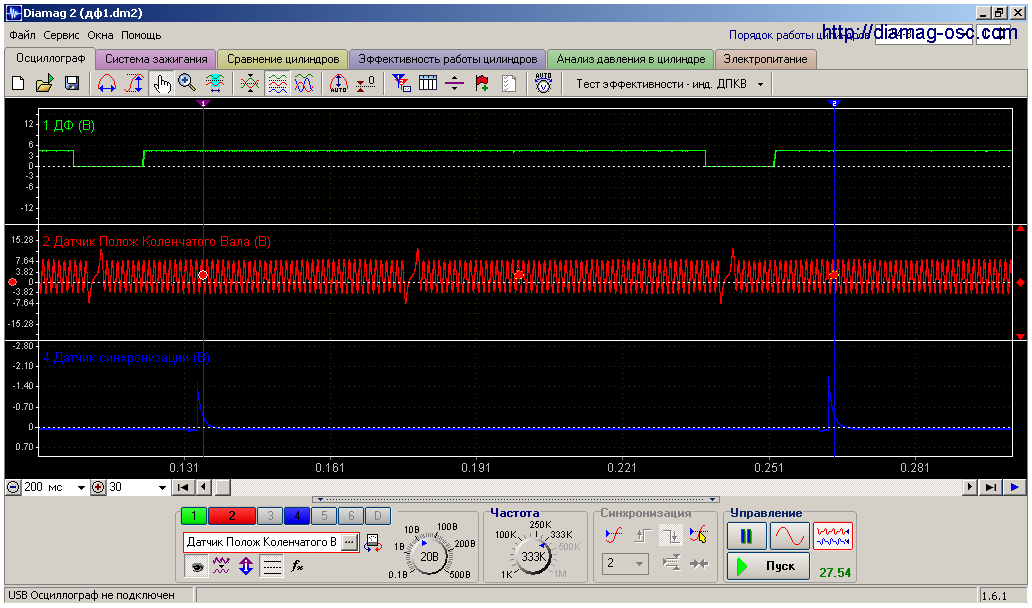1032x608 pixels.
Task: Open the filter settings icon
Action: click(401, 84)
